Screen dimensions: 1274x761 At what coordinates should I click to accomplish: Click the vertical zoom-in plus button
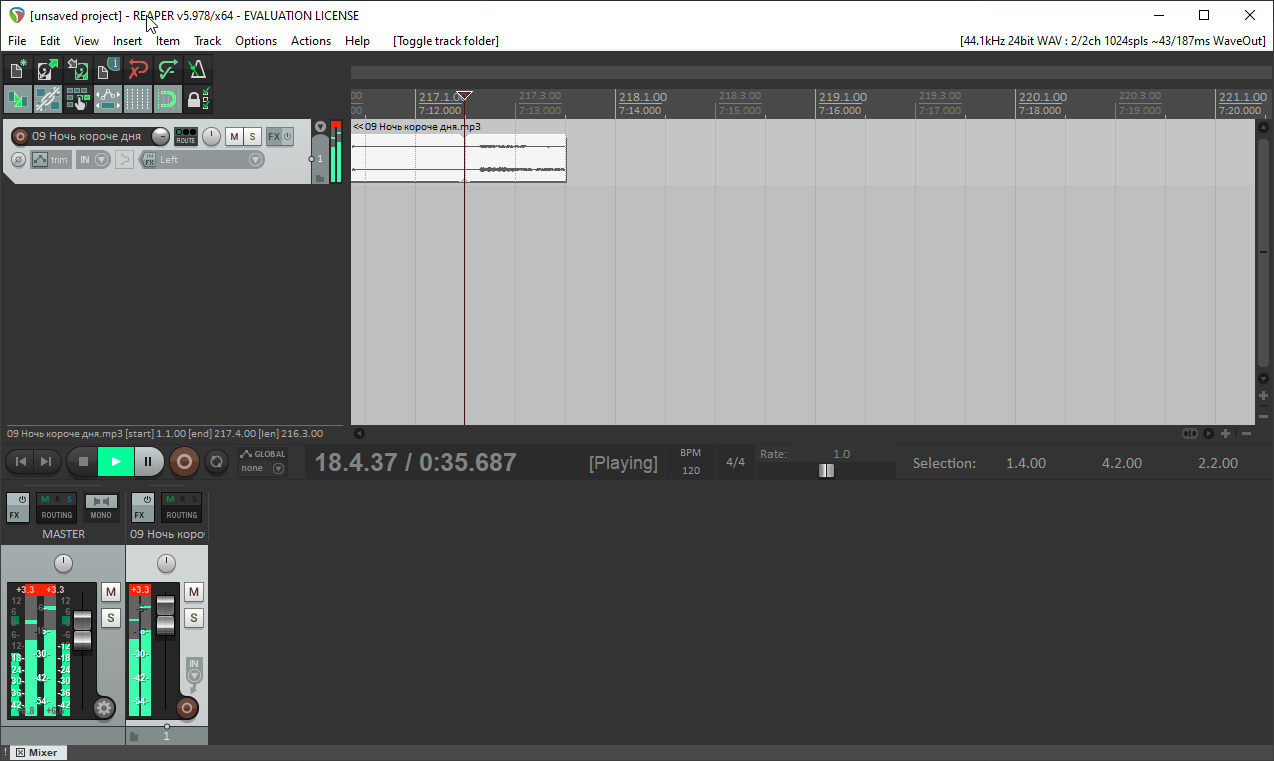click(1264, 396)
